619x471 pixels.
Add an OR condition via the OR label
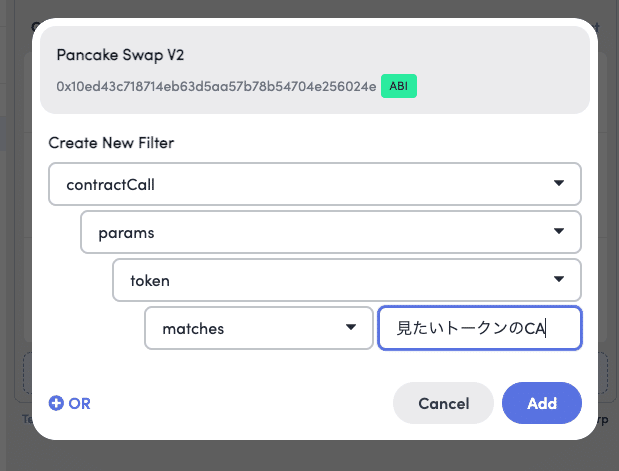[x=79, y=403]
